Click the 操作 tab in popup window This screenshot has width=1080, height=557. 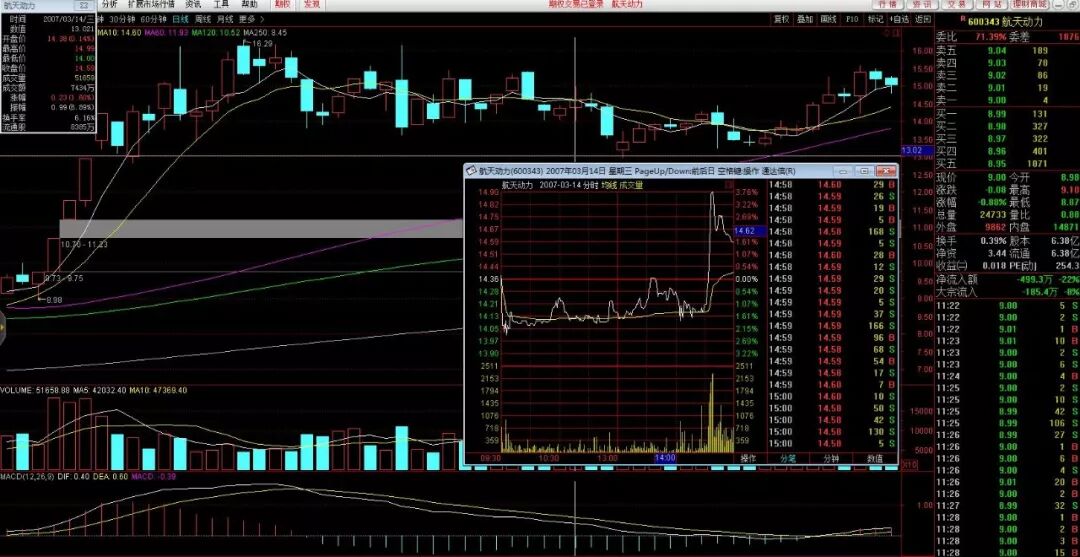pyautogui.click(x=747, y=458)
